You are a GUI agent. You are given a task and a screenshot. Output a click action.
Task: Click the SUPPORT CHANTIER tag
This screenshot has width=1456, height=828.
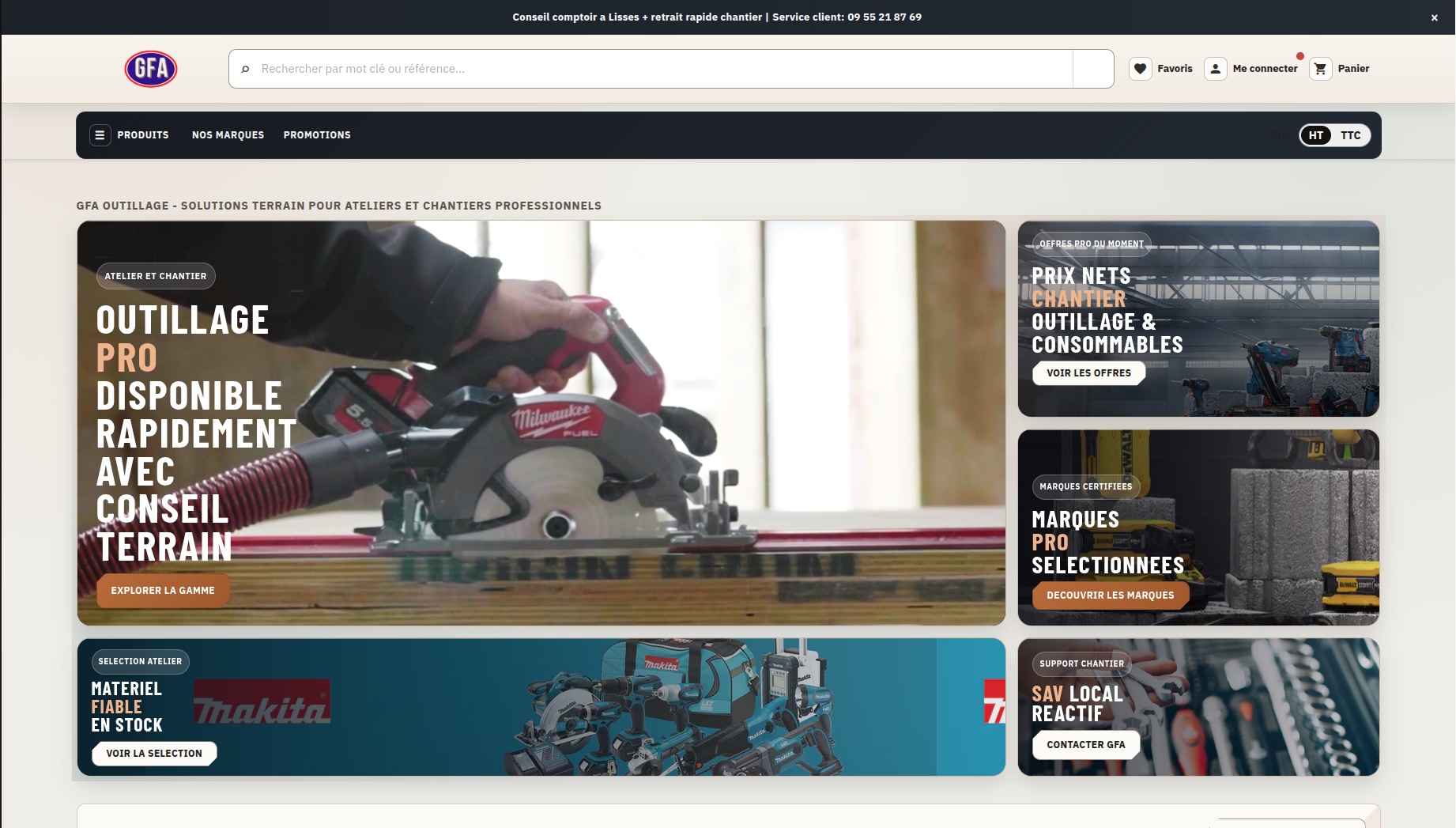1081,664
